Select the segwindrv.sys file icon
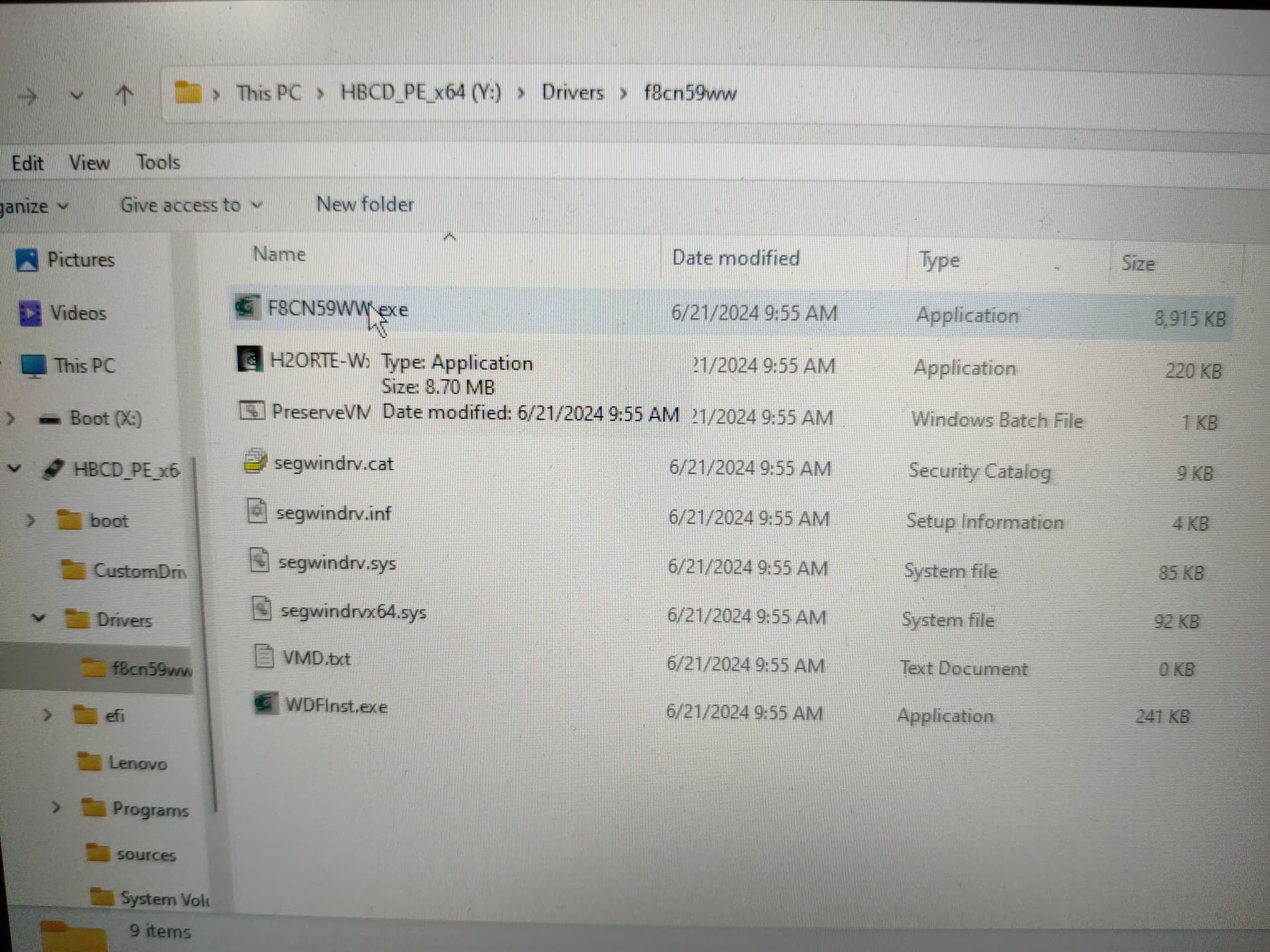This screenshot has width=1270, height=952. pyautogui.click(x=259, y=561)
